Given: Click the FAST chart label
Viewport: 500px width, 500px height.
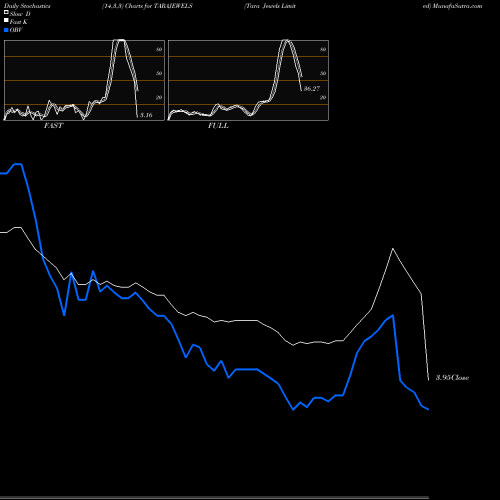Looking at the screenshot, I should [x=53, y=126].
